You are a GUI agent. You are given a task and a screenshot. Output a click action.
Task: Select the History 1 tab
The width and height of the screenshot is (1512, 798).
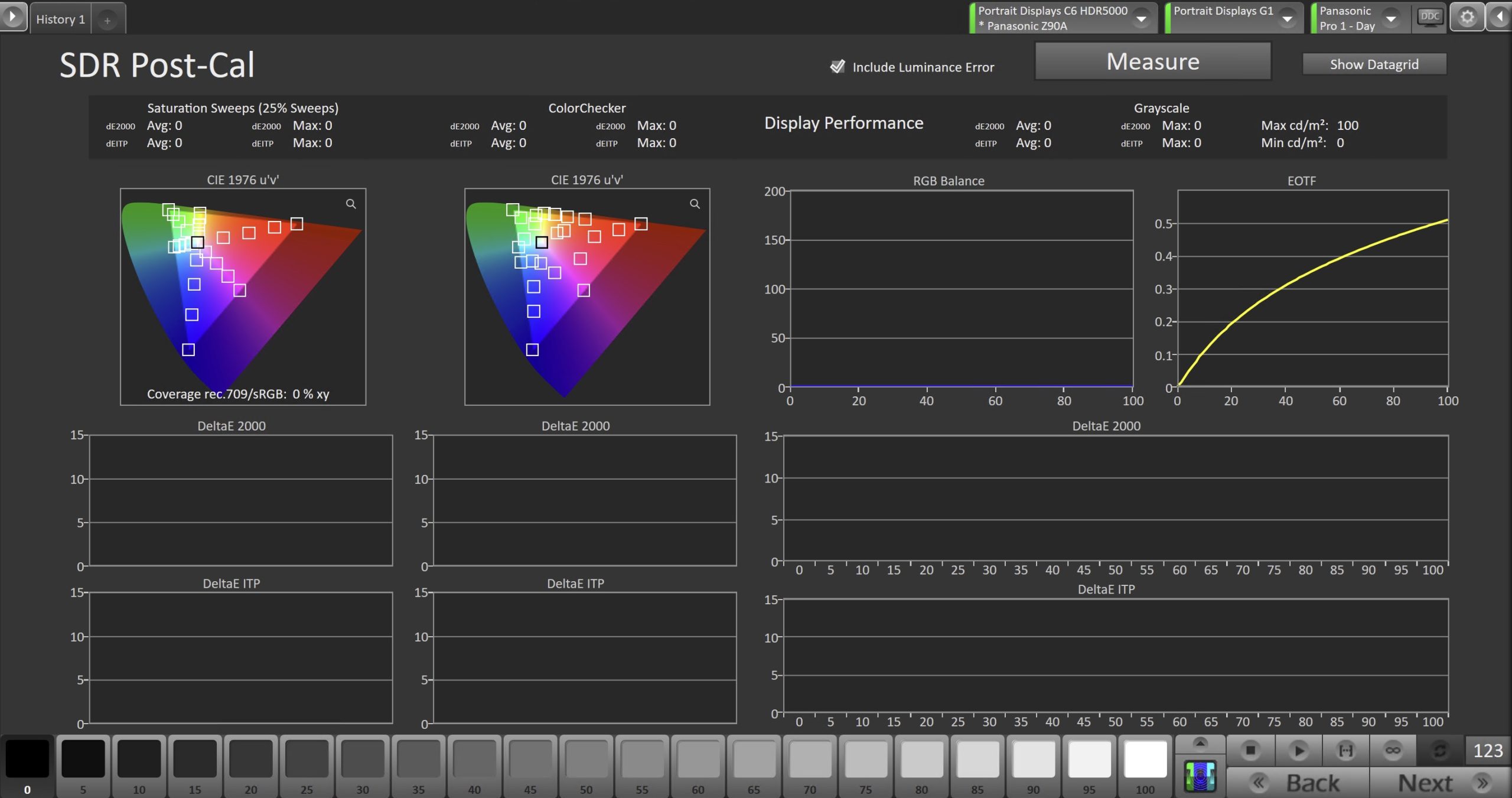pyautogui.click(x=60, y=19)
